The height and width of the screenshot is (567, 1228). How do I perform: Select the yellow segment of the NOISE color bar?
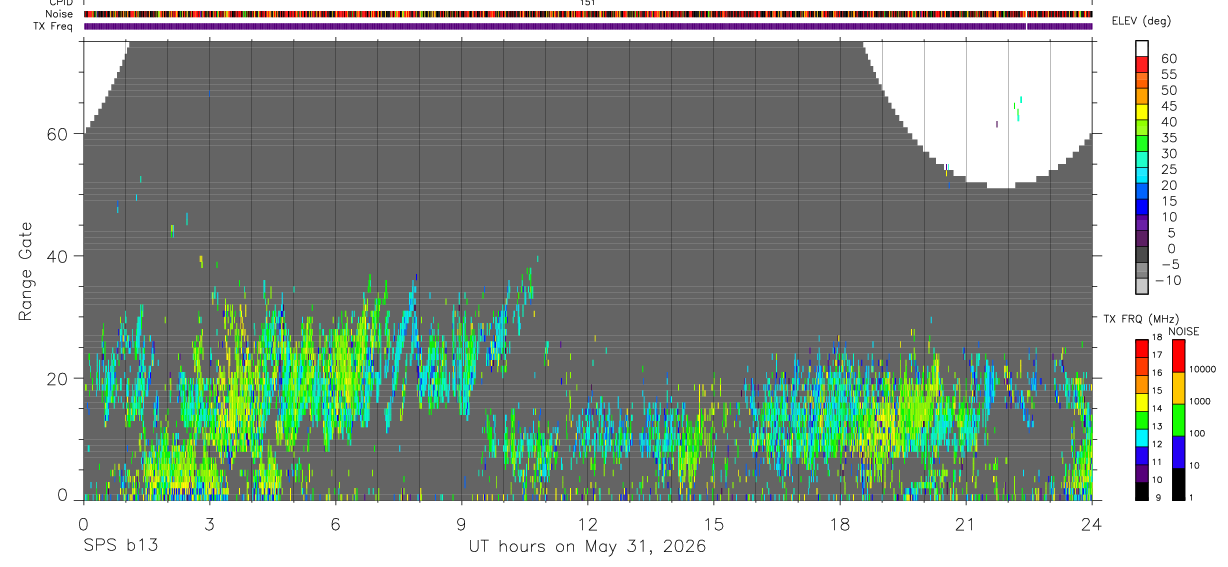1177,387
